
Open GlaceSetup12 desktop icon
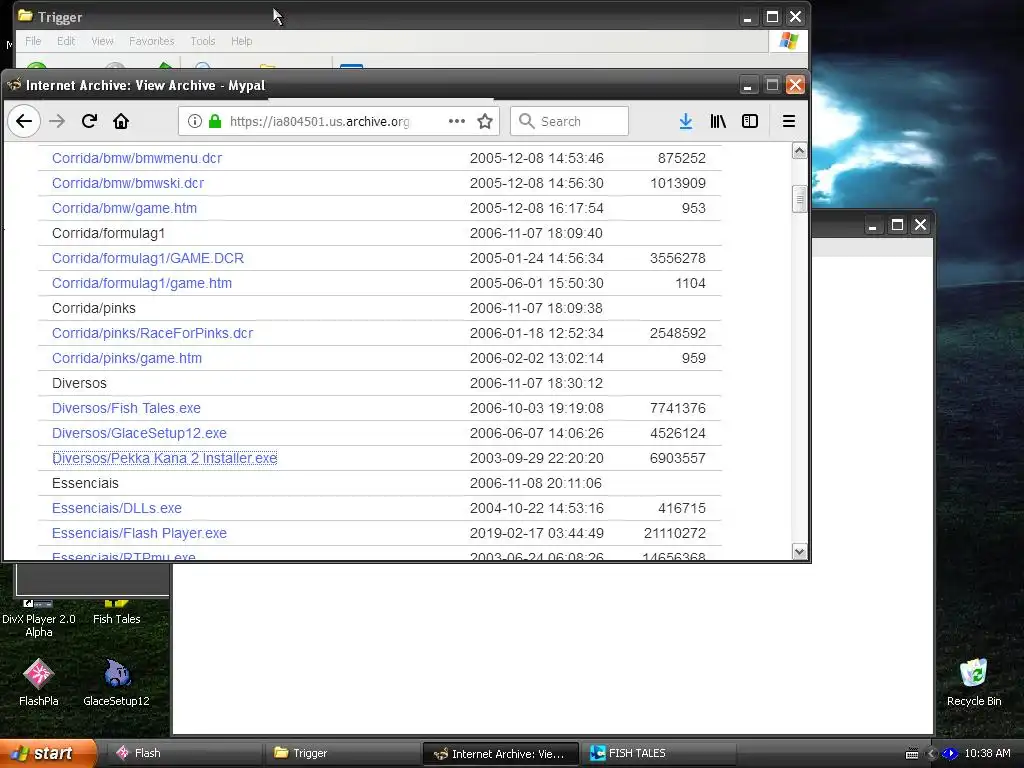click(116, 682)
